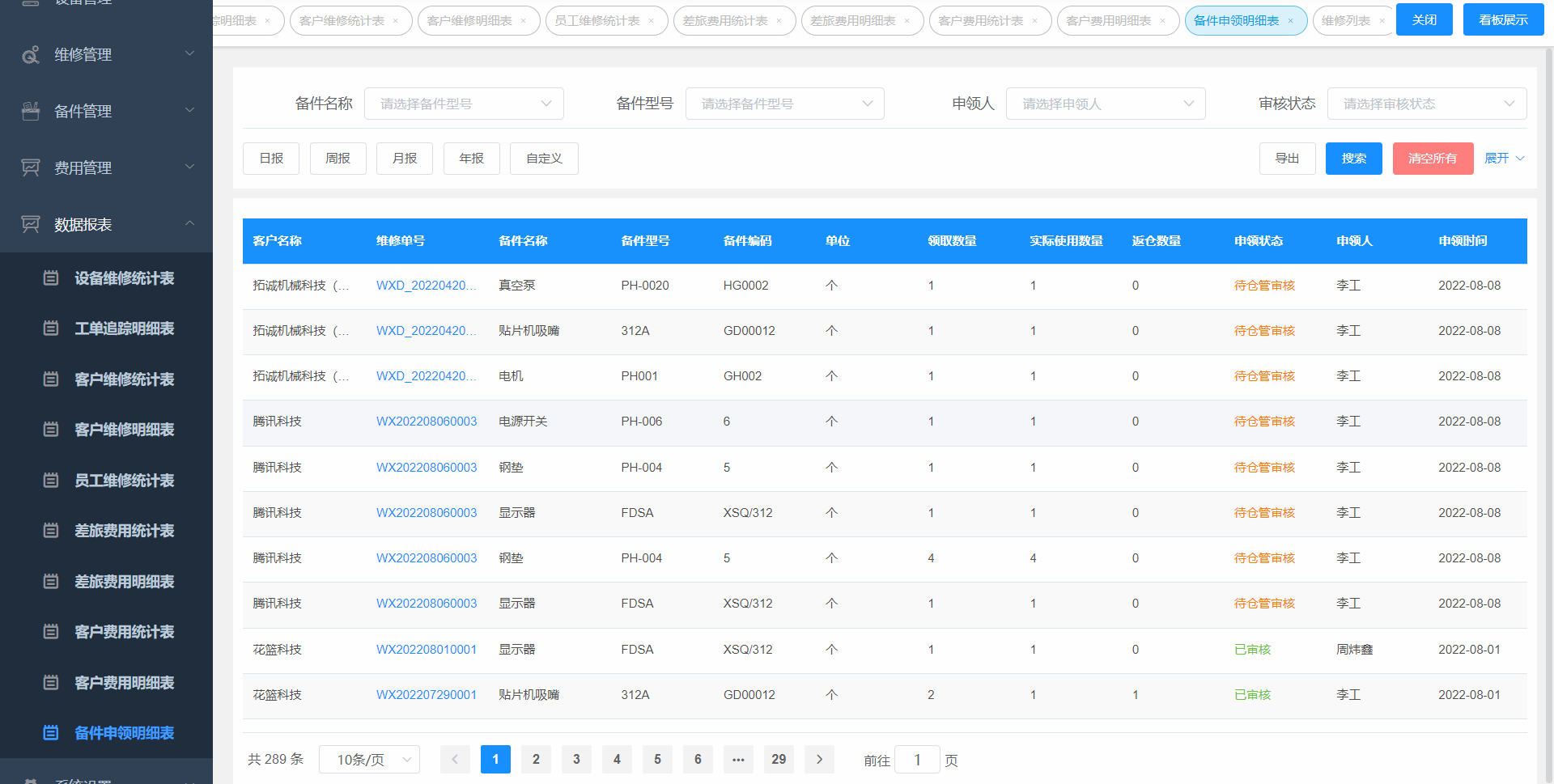The width and height of the screenshot is (1554, 784).
Task: Click the blue 搜索 button
Action: (1353, 159)
